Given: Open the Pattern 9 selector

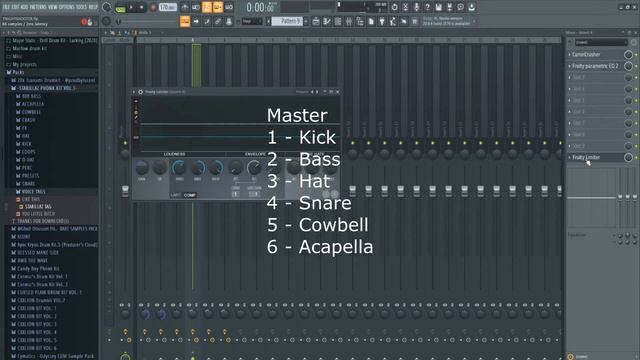Looking at the screenshot, I should (x=287, y=21).
